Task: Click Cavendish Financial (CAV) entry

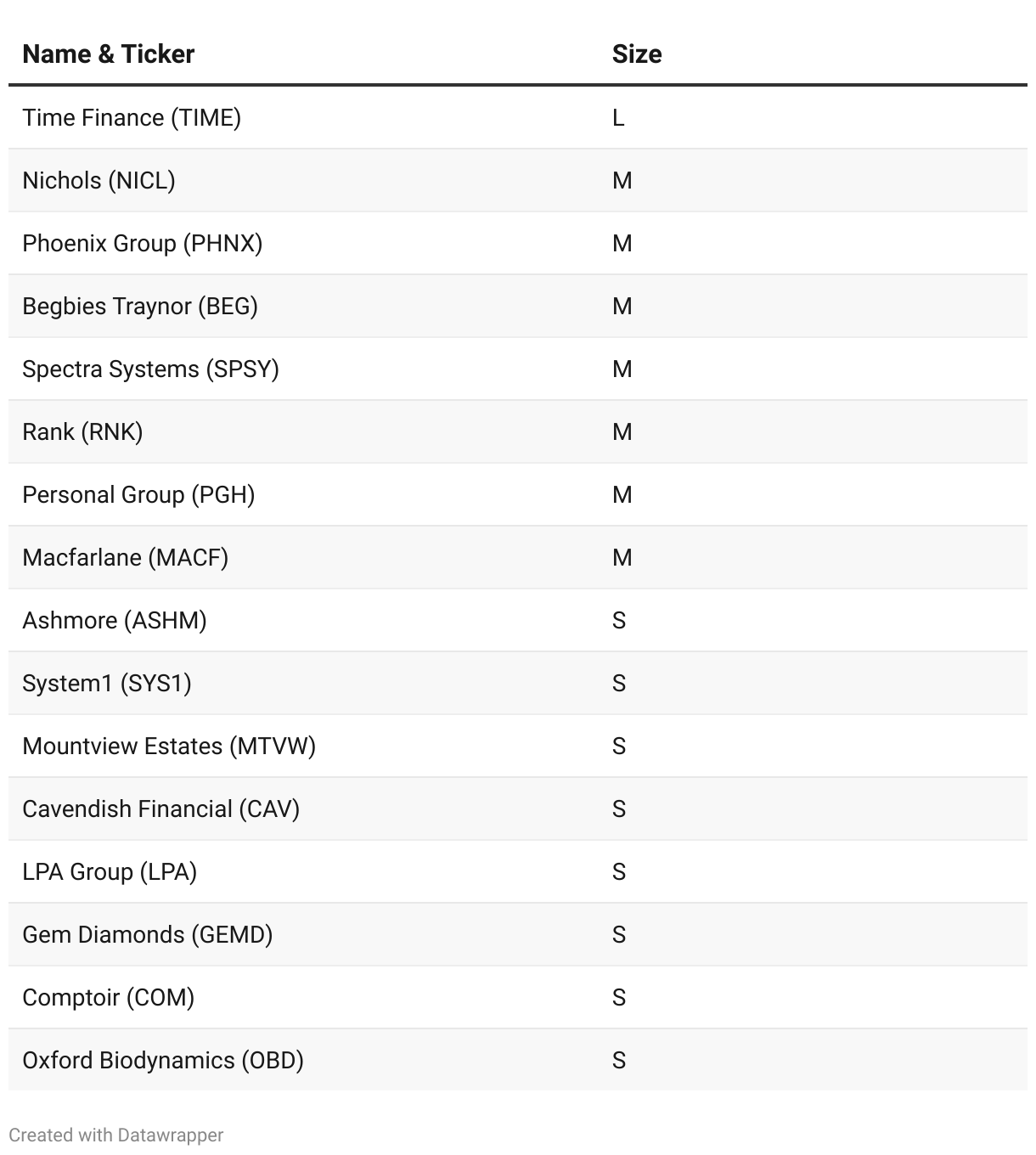Action: pyautogui.click(x=161, y=809)
